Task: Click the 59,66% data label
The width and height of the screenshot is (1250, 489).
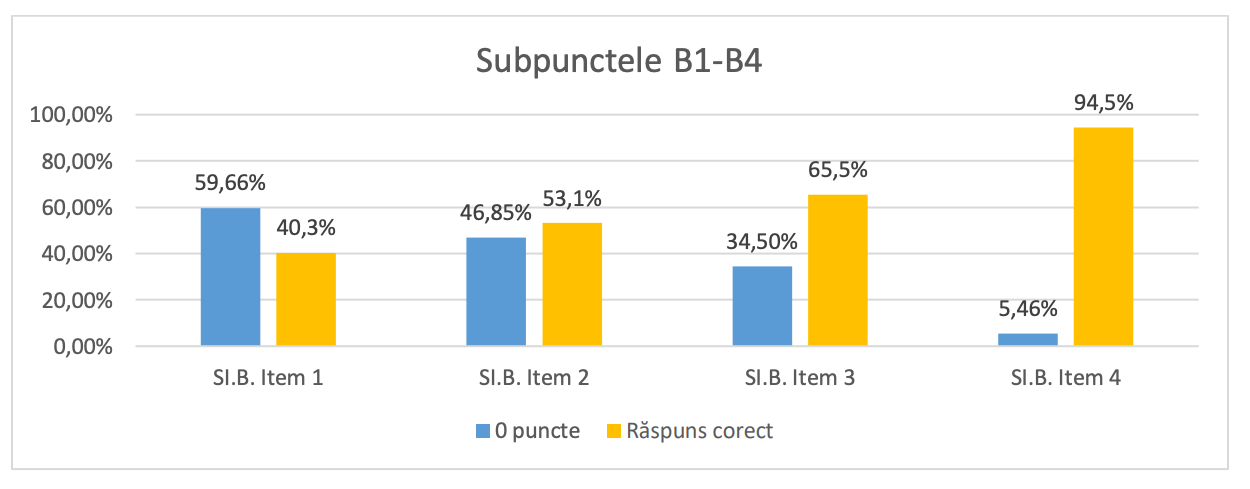Action: (x=231, y=184)
